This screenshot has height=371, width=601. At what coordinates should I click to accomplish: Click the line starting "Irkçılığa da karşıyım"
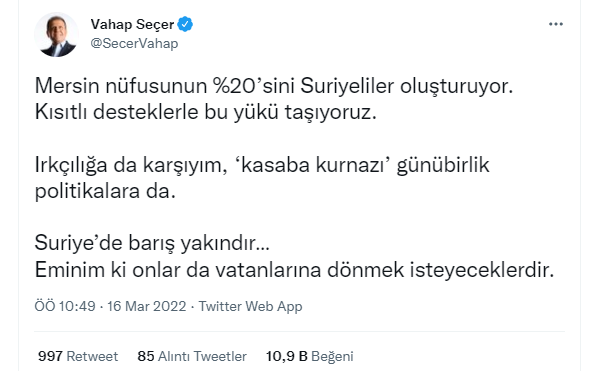pos(262,165)
